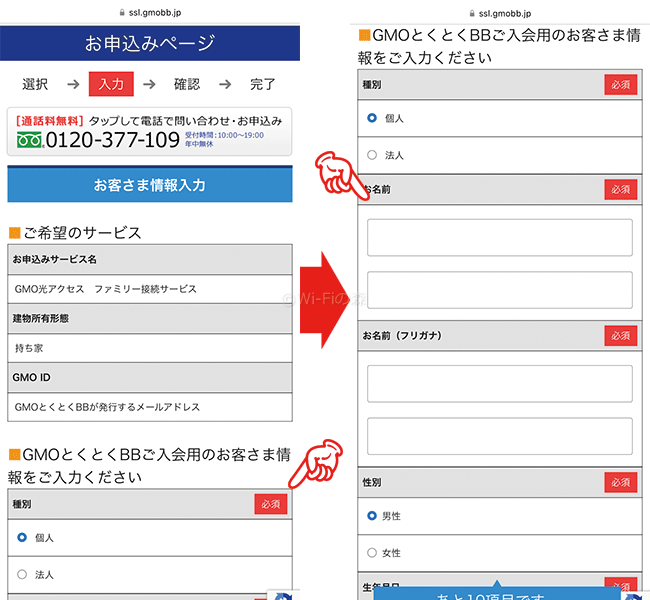
Task: Choose 個人 radio in the right screen
Action: click(x=372, y=118)
